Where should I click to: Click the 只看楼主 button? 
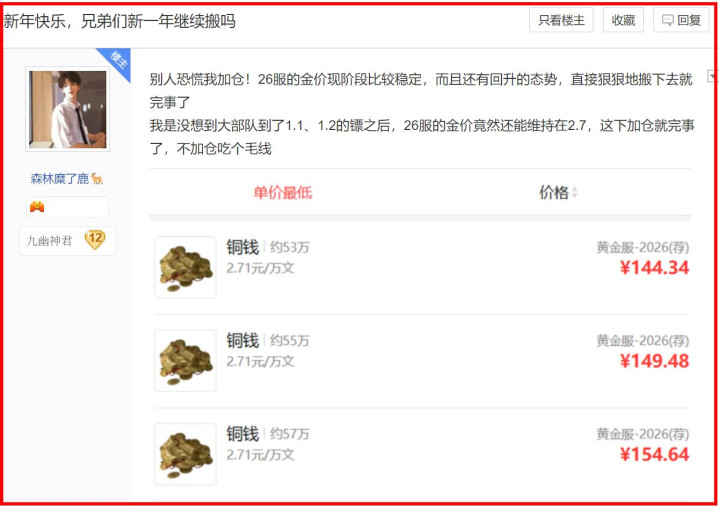coord(561,20)
